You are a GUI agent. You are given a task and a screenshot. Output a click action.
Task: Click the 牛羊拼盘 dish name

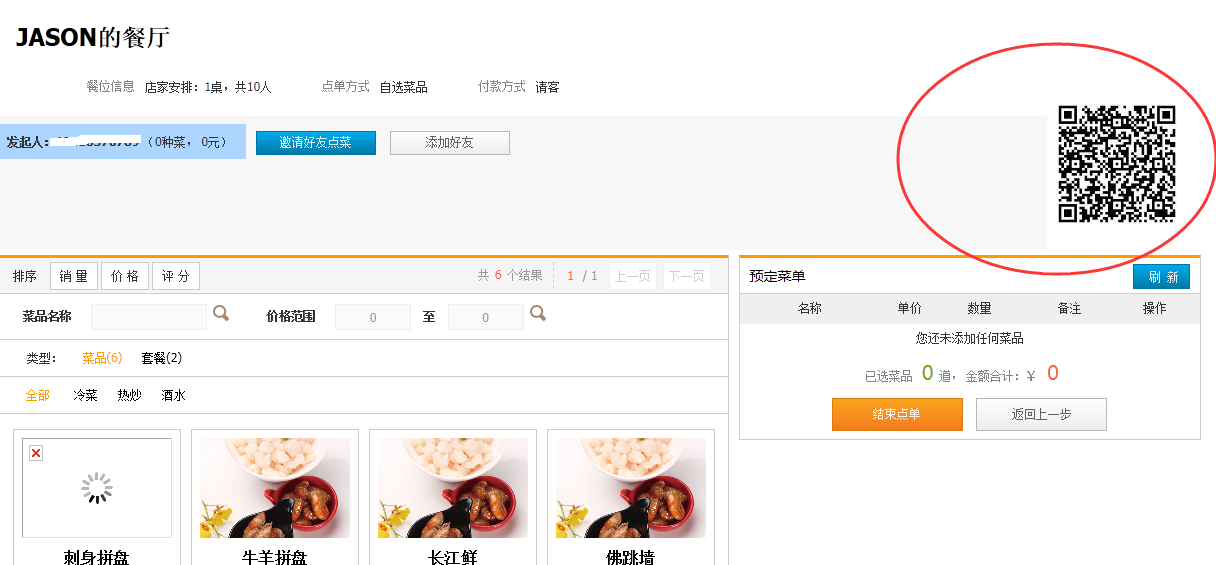pyautogui.click(x=275, y=557)
